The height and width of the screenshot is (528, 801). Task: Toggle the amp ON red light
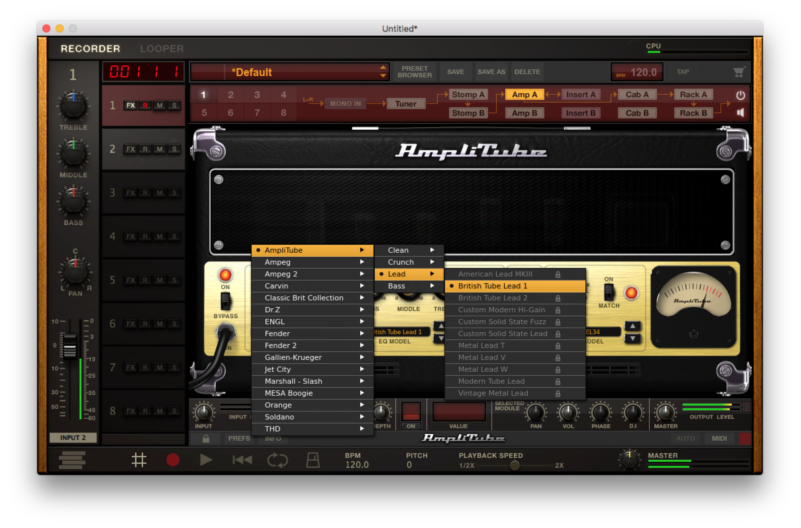225,275
